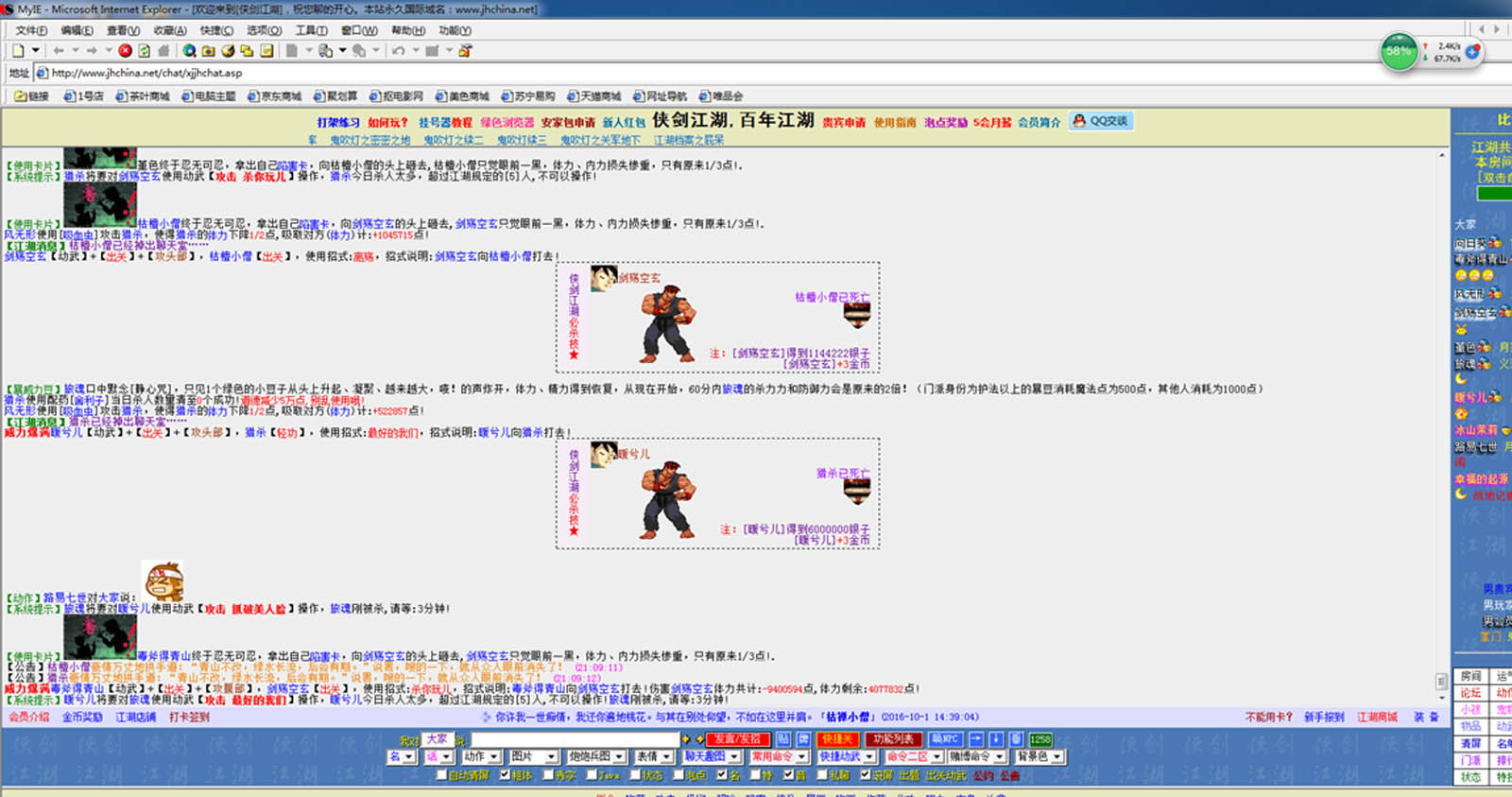Toggle the 私聊 private chat checkbox

[822, 774]
